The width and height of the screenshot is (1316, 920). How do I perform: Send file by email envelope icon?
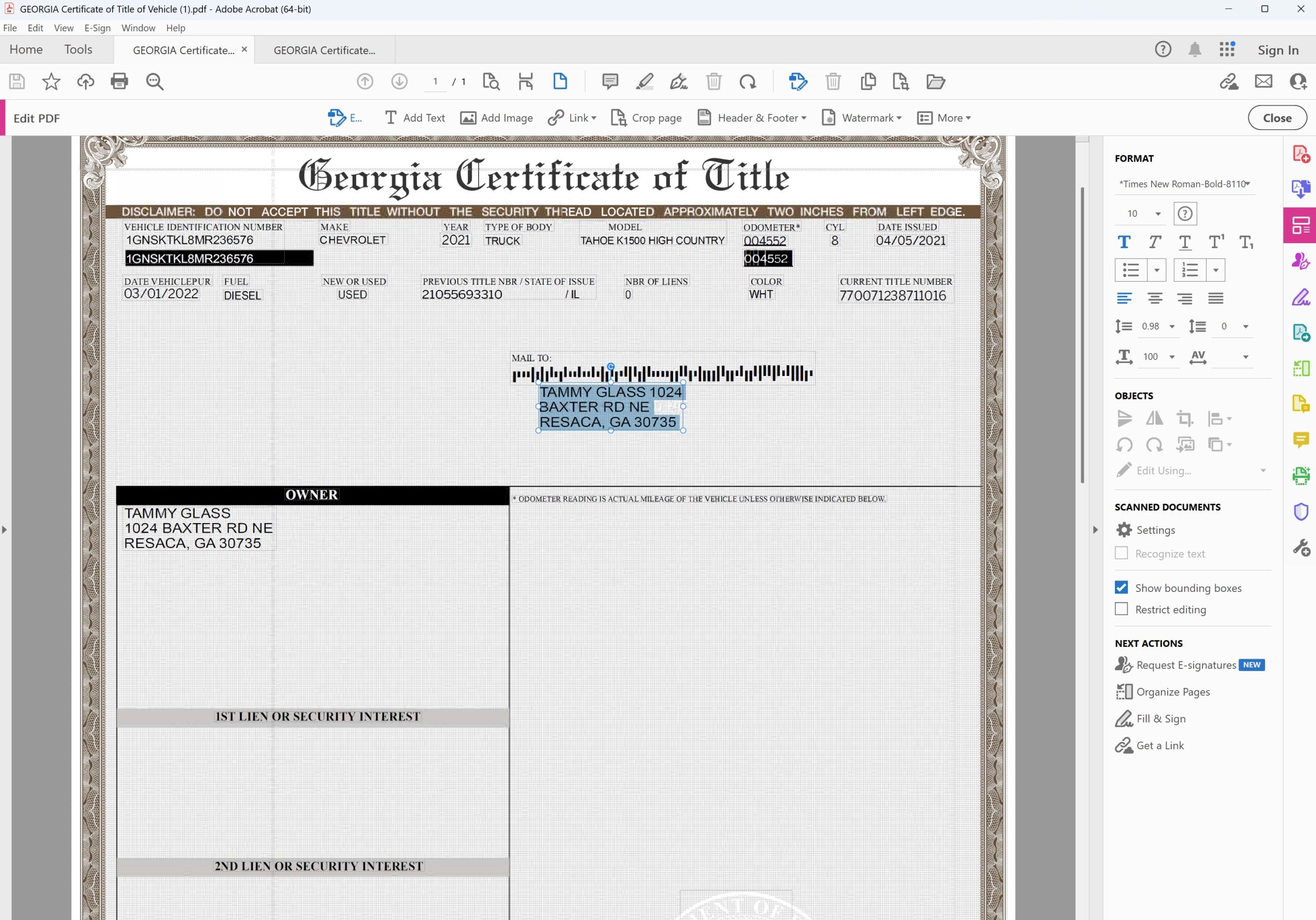point(1263,81)
